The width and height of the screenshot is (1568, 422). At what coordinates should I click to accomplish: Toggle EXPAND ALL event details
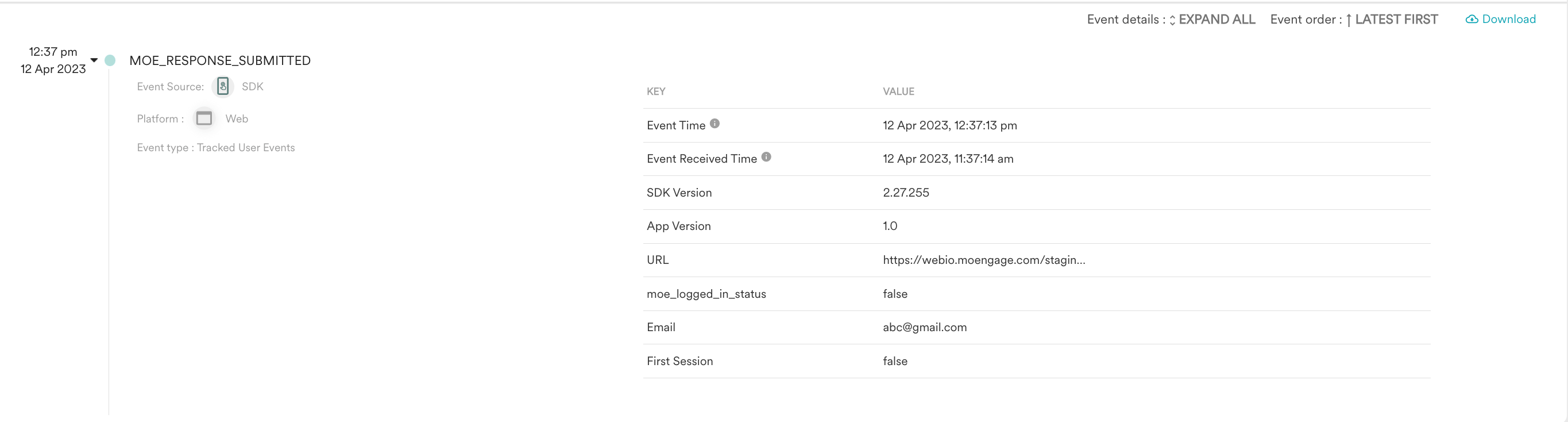[x=1217, y=20]
